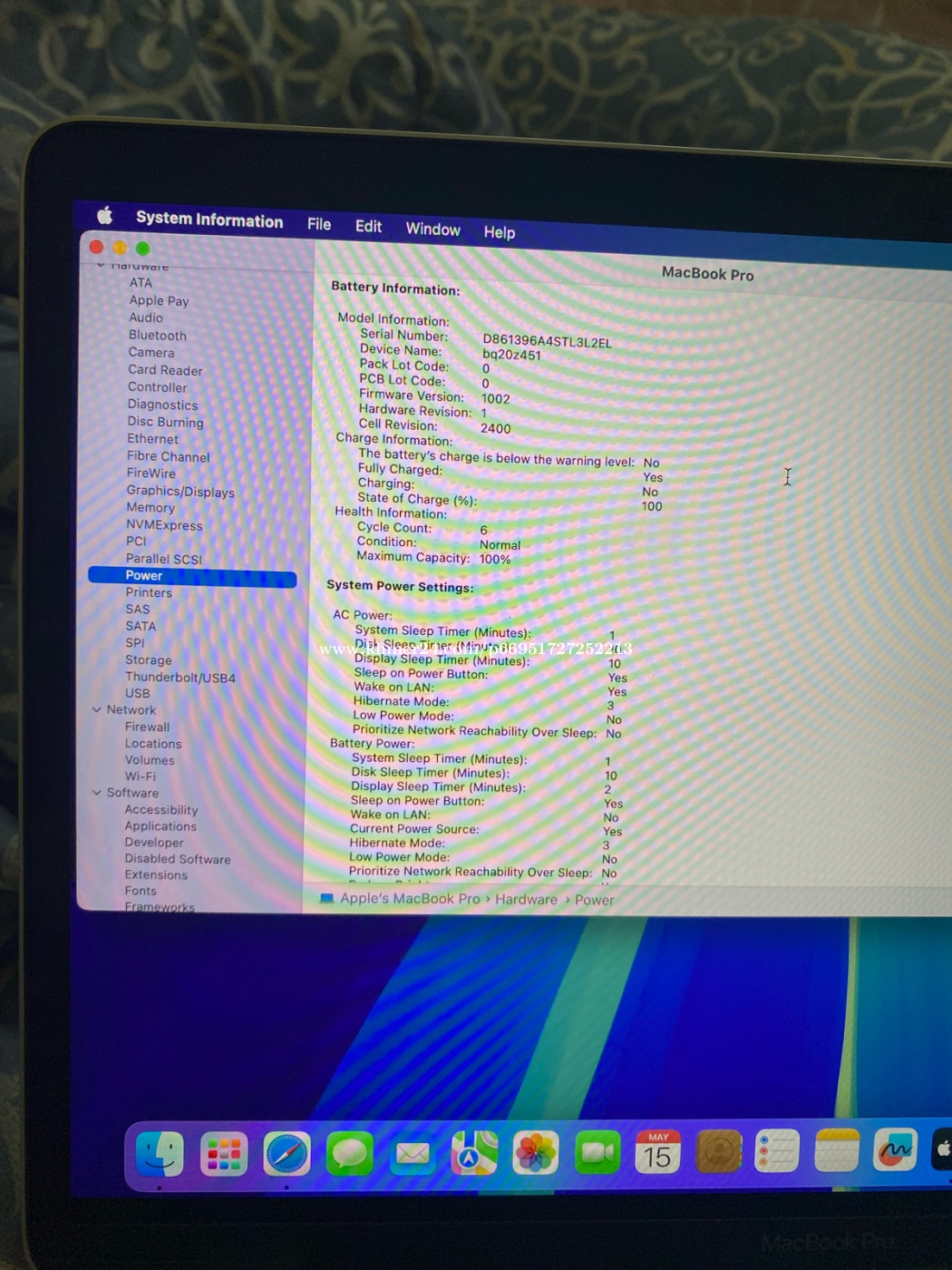Open Safari browser in the Dock
Image resolution: width=952 pixels, height=1270 pixels.
(x=287, y=1155)
